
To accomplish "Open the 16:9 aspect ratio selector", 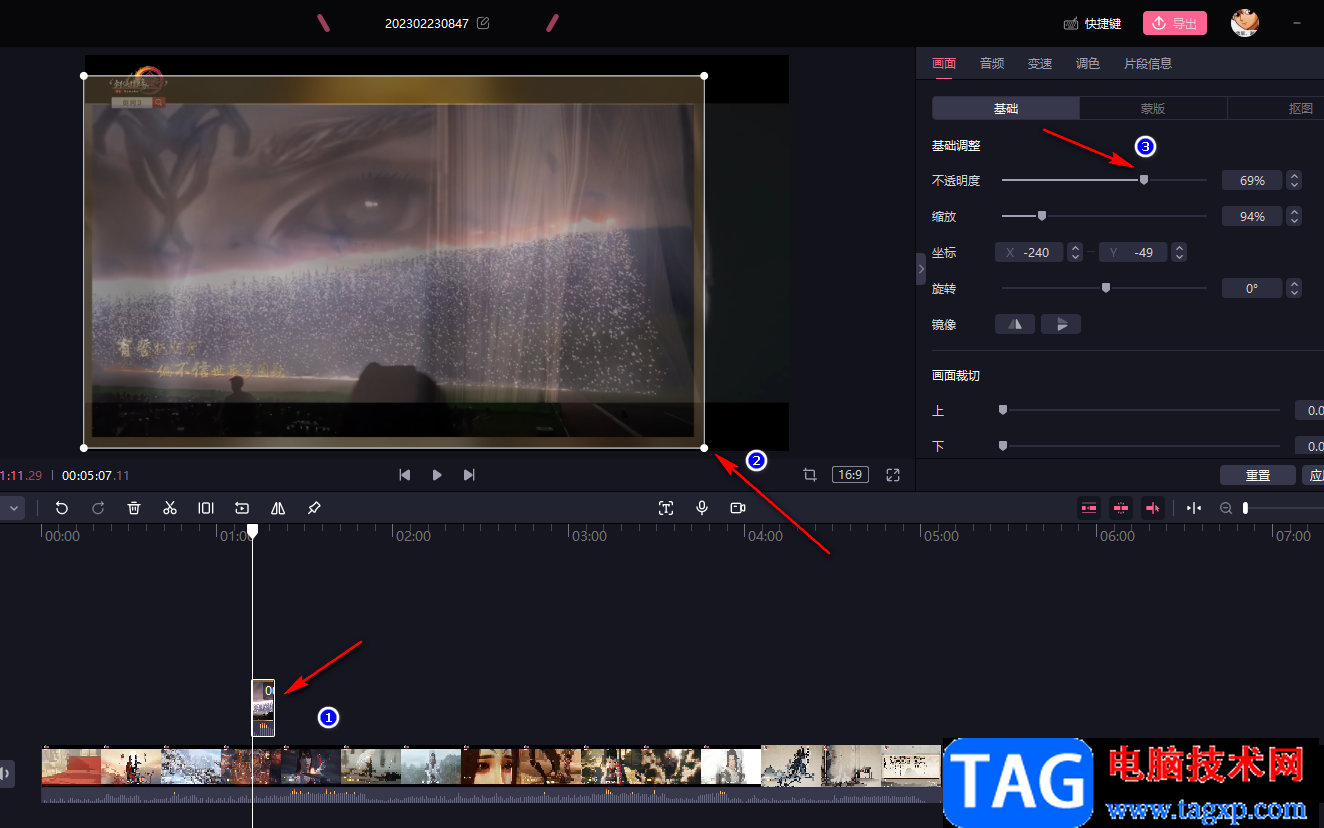I will point(850,475).
